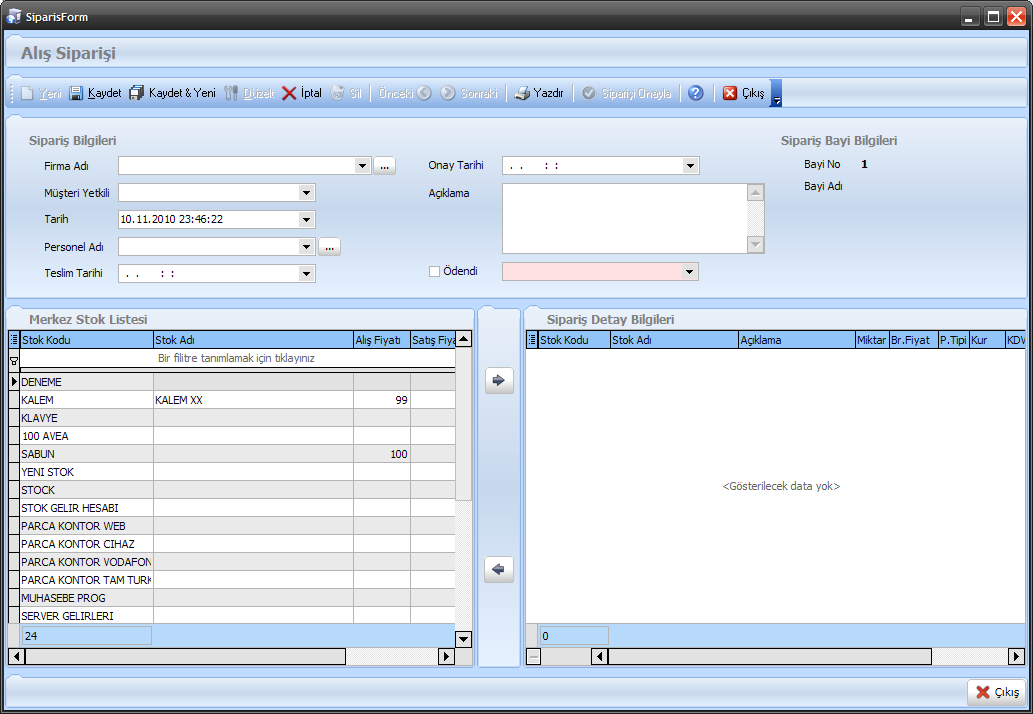The image size is (1033, 714).
Task: Open the Tarih date picker dropdown
Action: point(306,220)
